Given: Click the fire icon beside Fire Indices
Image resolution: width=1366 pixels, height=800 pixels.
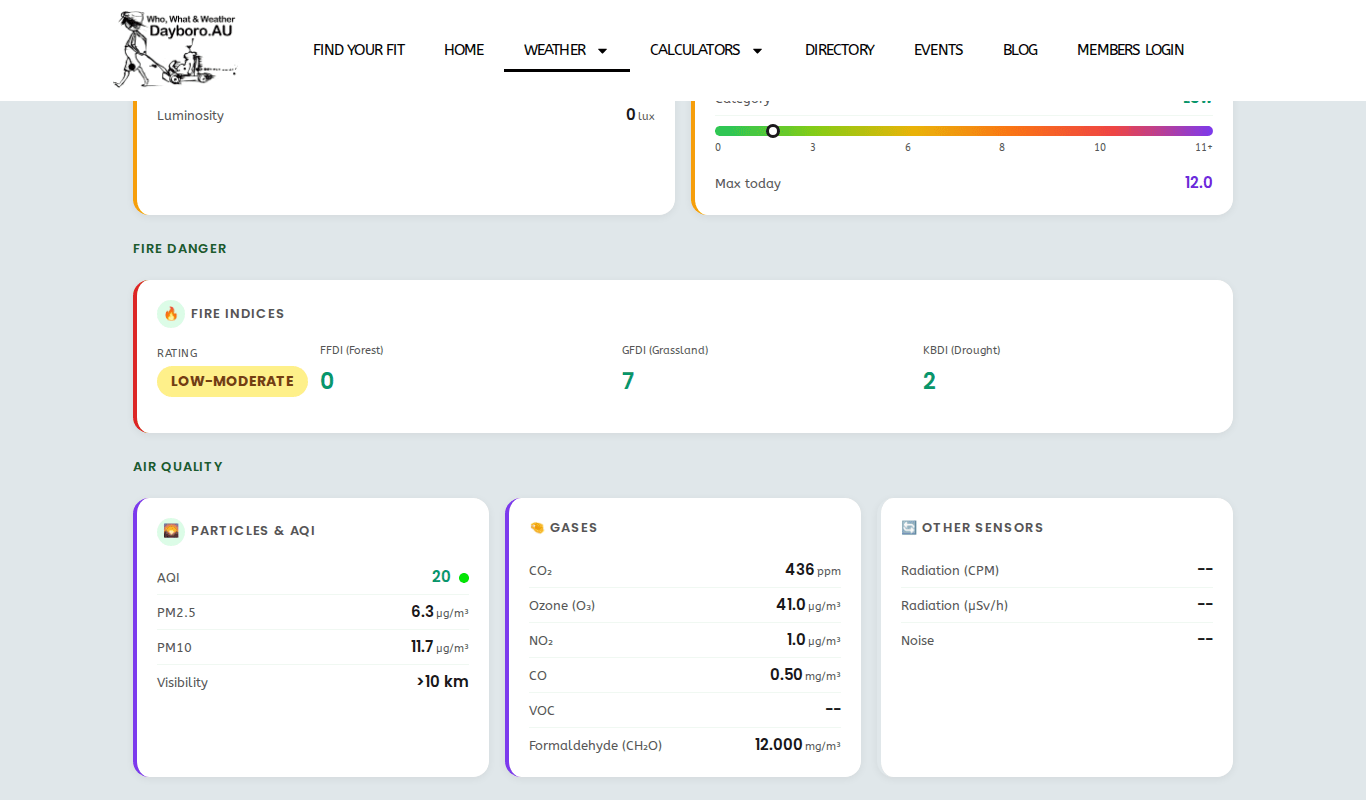Looking at the screenshot, I should (x=171, y=313).
